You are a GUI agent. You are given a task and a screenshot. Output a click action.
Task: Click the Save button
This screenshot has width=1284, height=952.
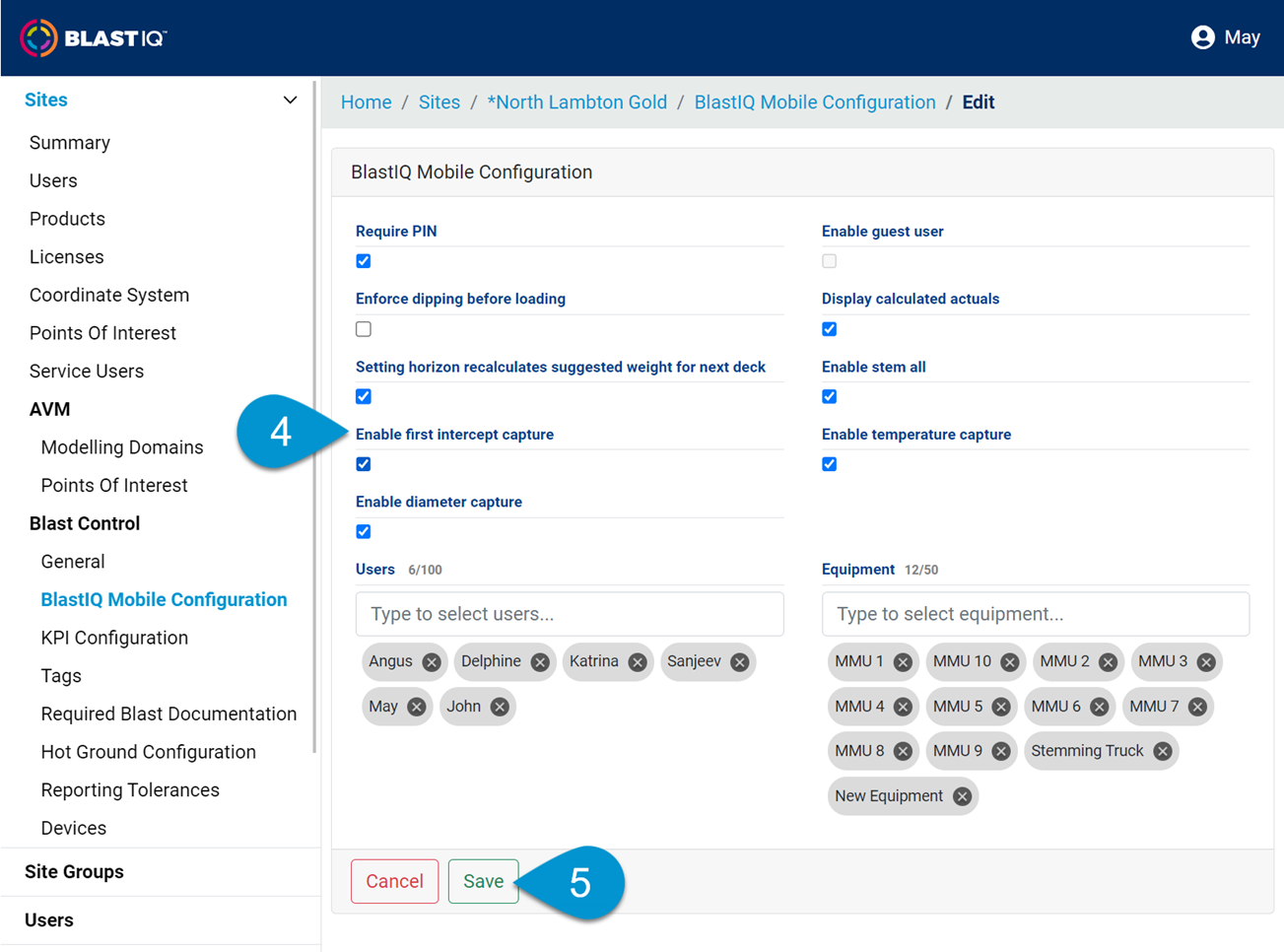pos(484,881)
